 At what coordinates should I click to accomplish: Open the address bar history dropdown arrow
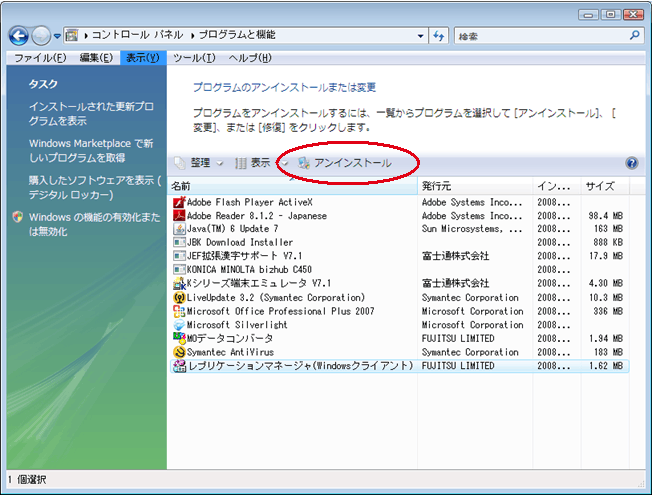[x=420, y=36]
